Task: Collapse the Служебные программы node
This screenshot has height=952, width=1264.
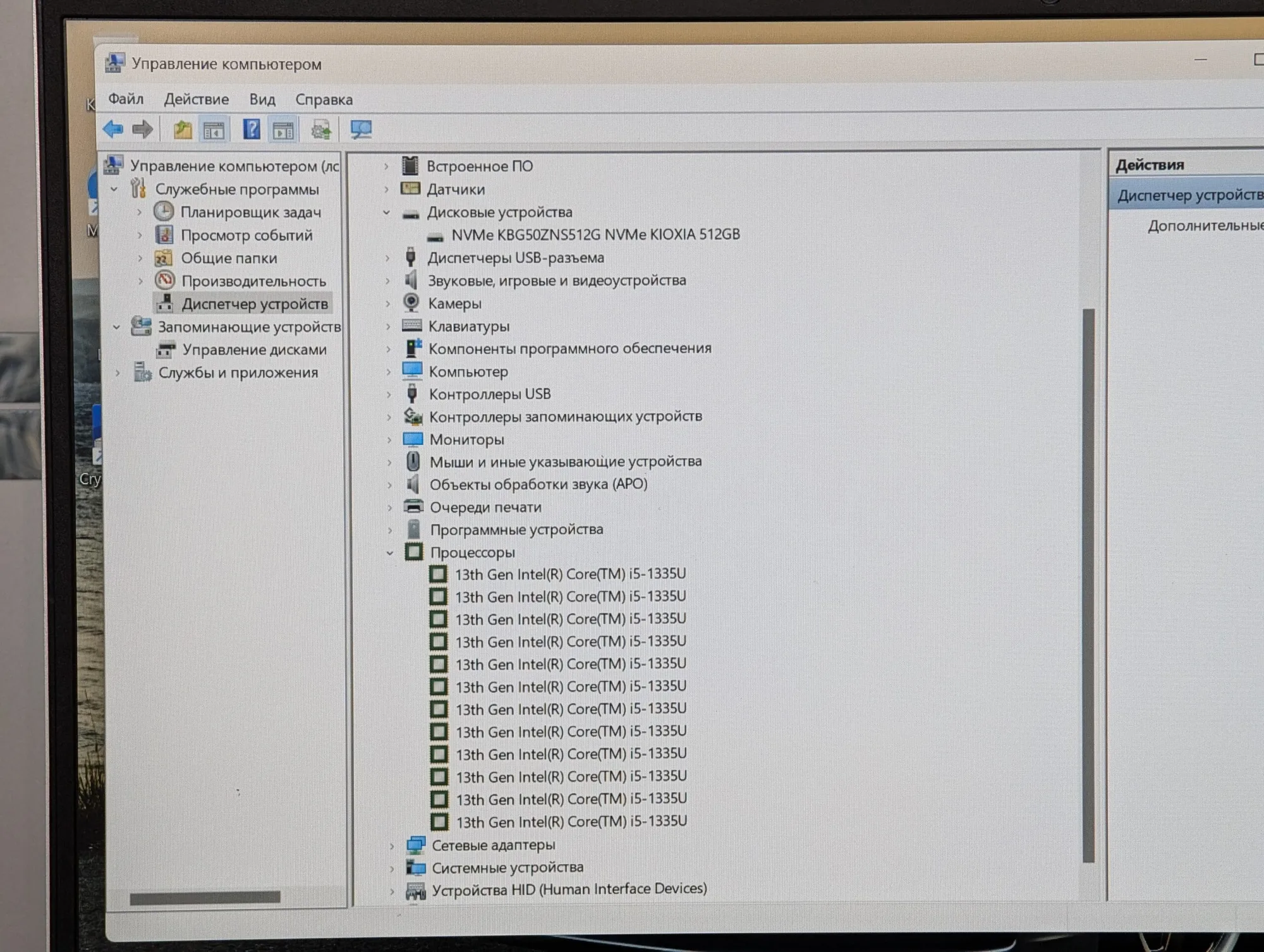Action: click(x=114, y=189)
